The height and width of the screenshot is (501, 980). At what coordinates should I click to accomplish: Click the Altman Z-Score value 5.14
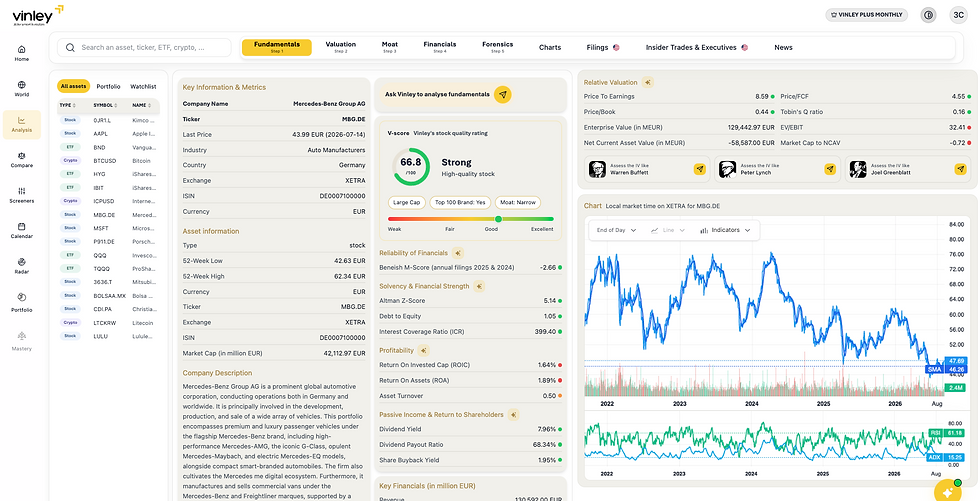click(x=550, y=301)
